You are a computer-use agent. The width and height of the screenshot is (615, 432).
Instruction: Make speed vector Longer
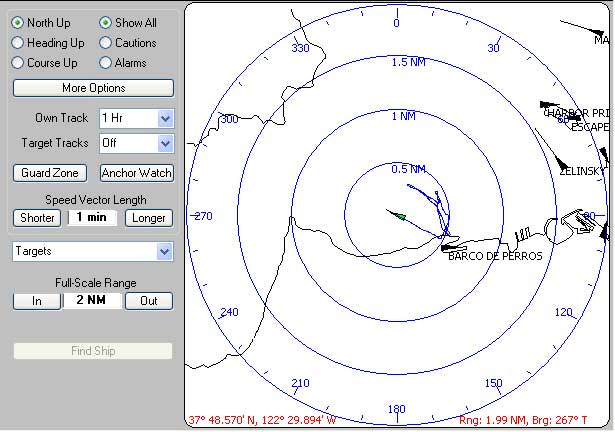coord(148,218)
